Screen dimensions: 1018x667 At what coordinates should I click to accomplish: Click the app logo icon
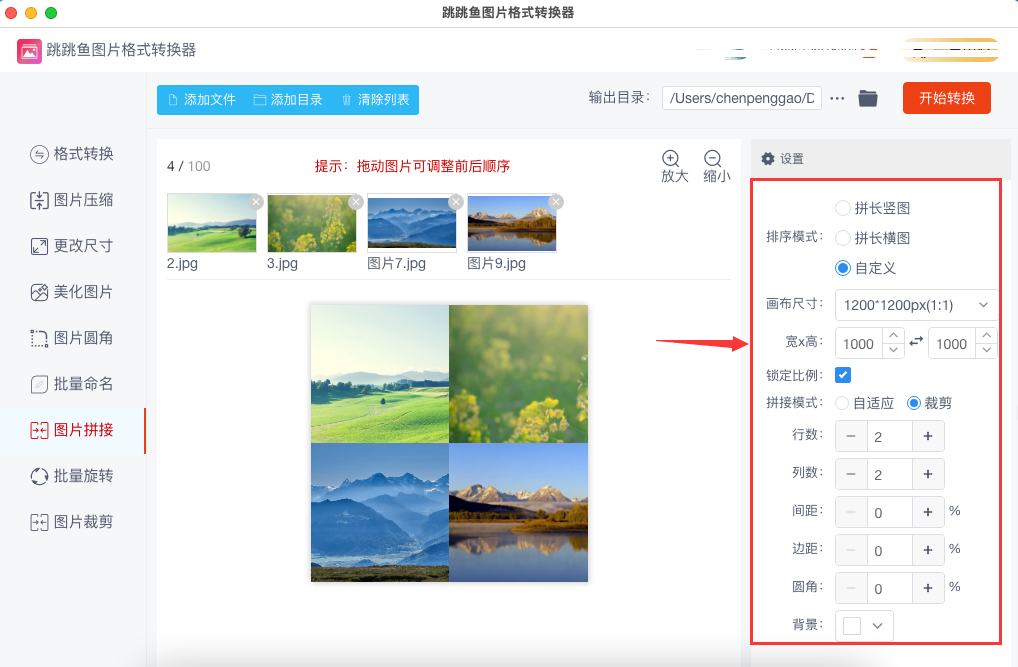point(29,51)
